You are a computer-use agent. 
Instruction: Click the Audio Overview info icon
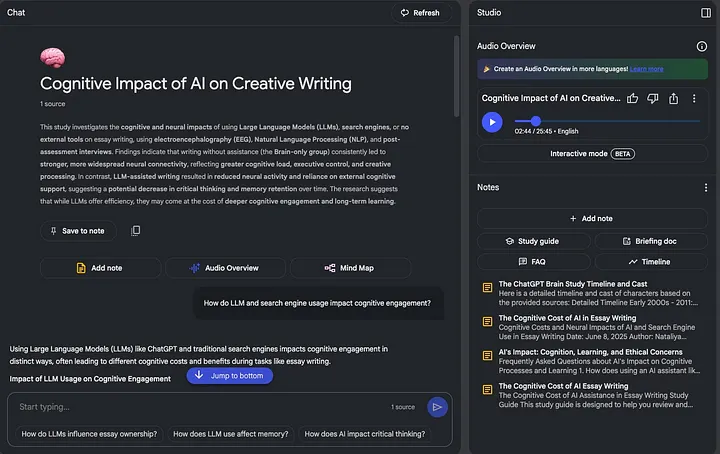[x=702, y=46]
